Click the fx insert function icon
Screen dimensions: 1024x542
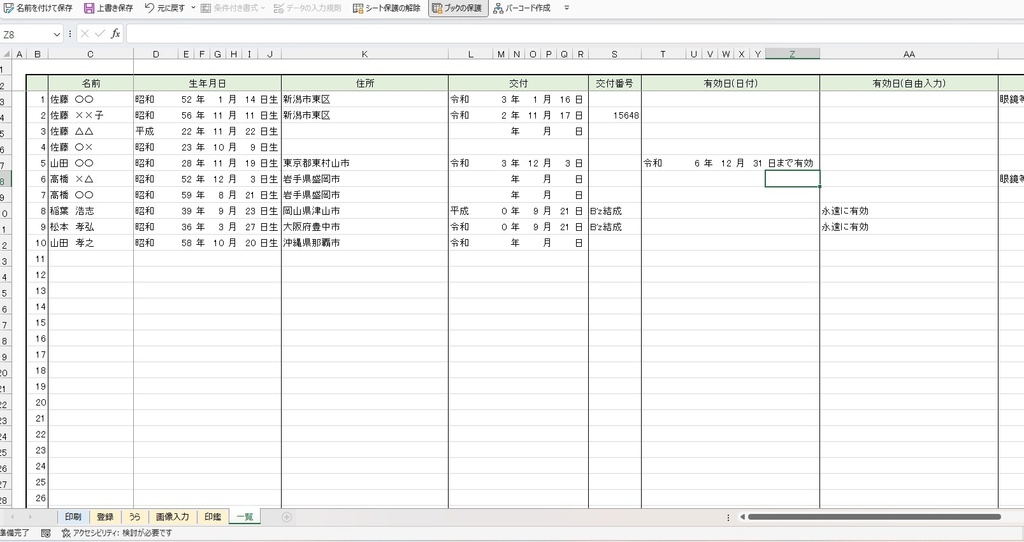click(x=116, y=34)
